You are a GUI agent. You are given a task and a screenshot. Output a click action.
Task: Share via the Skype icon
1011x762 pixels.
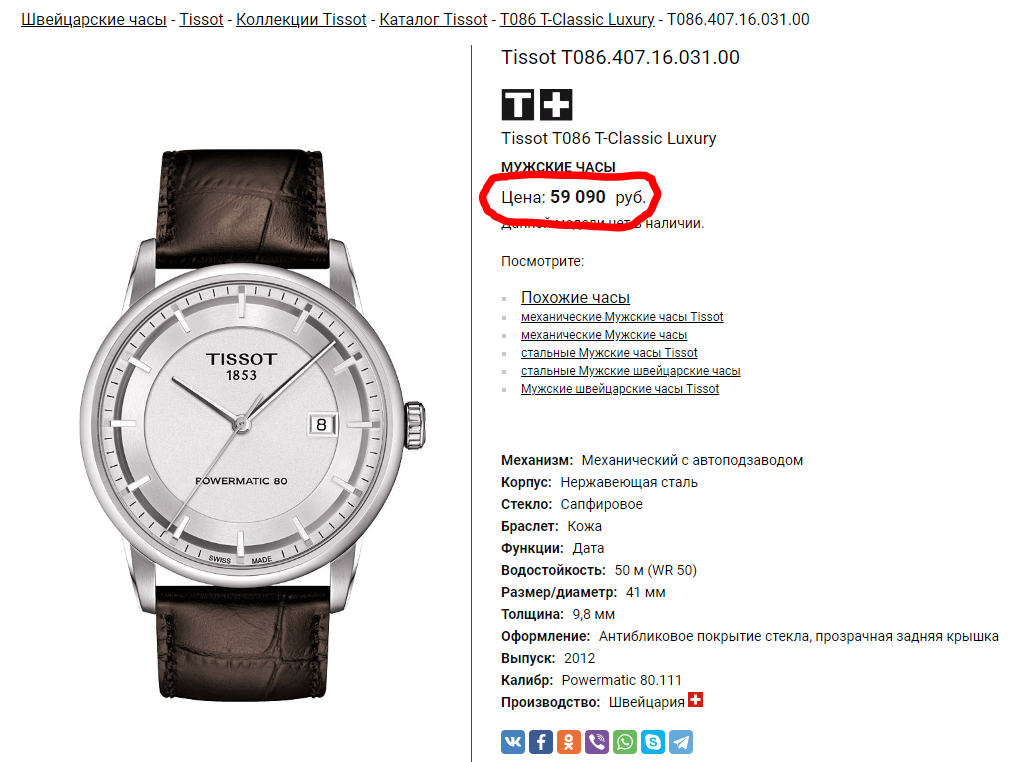coord(653,742)
